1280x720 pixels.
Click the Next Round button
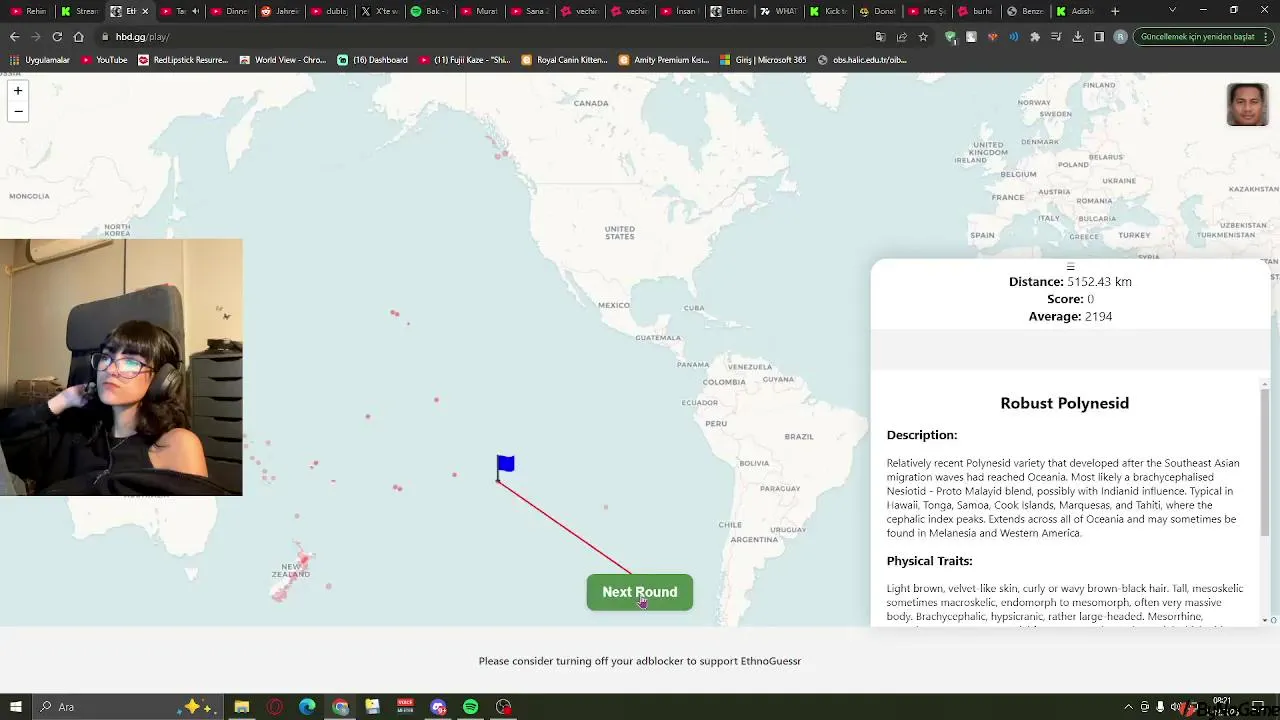coord(640,592)
